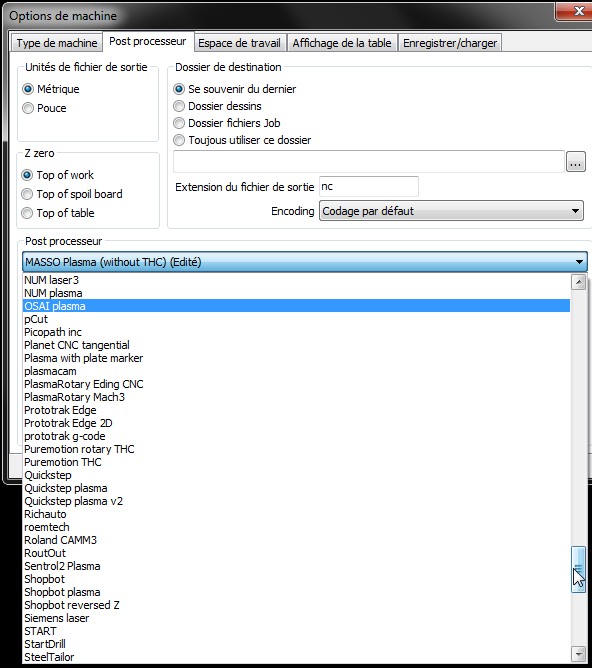The image size is (592, 668).
Task: Go to Affichage de la table tab
Action: coord(342,43)
